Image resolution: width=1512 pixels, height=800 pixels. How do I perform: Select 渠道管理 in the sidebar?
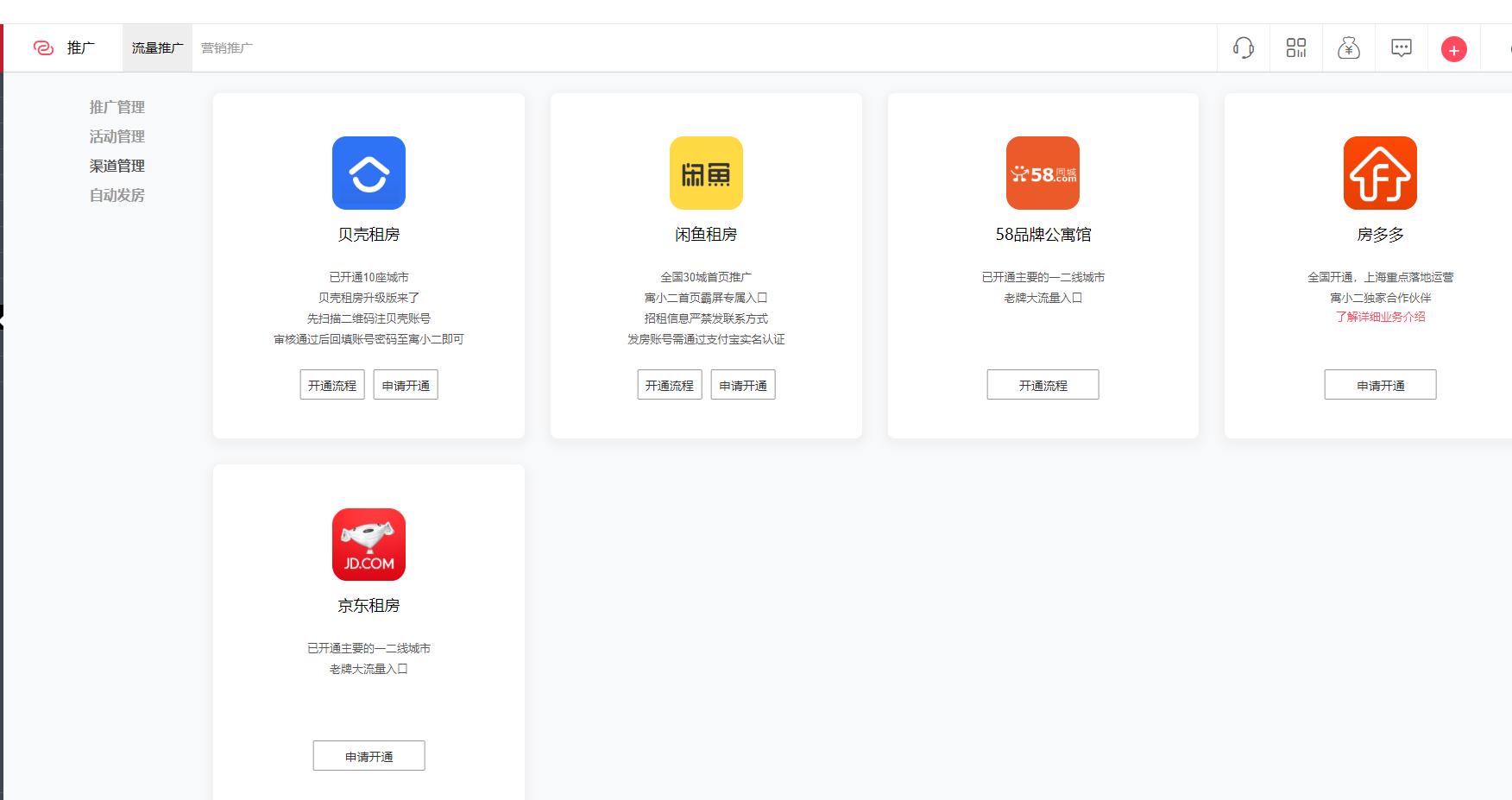(x=117, y=166)
